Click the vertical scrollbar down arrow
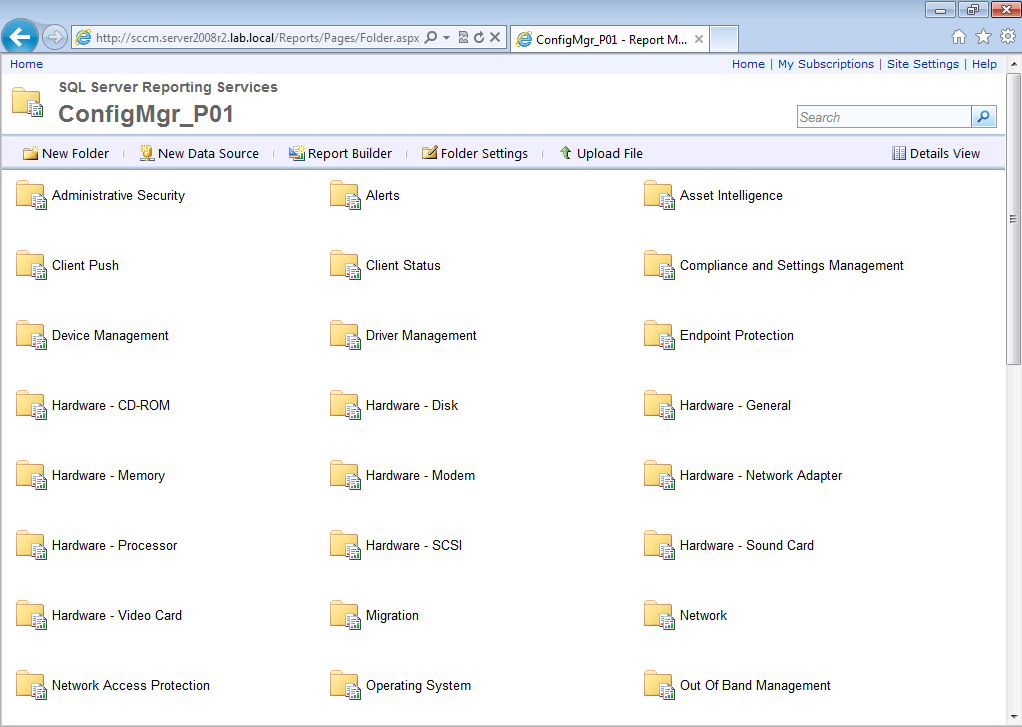The height and width of the screenshot is (727, 1022). coord(1014,718)
